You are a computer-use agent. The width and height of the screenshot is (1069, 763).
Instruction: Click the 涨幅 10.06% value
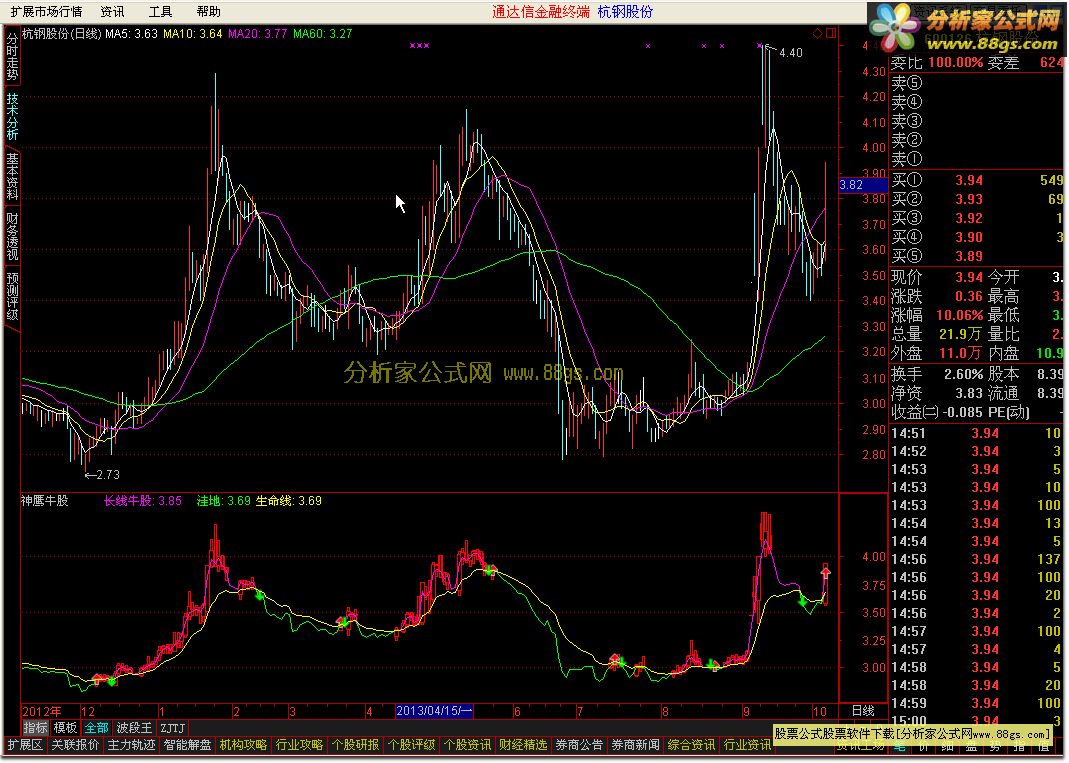(x=959, y=316)
